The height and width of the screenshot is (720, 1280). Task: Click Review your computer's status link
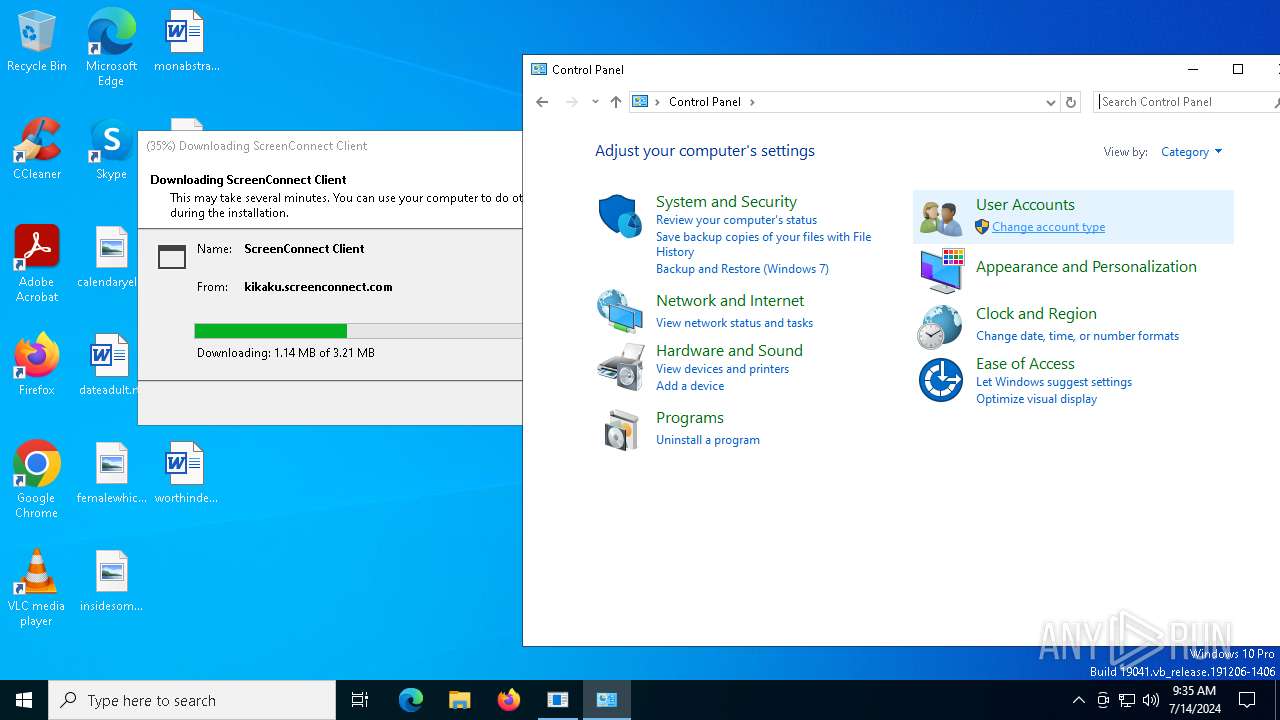click(736, 220)
